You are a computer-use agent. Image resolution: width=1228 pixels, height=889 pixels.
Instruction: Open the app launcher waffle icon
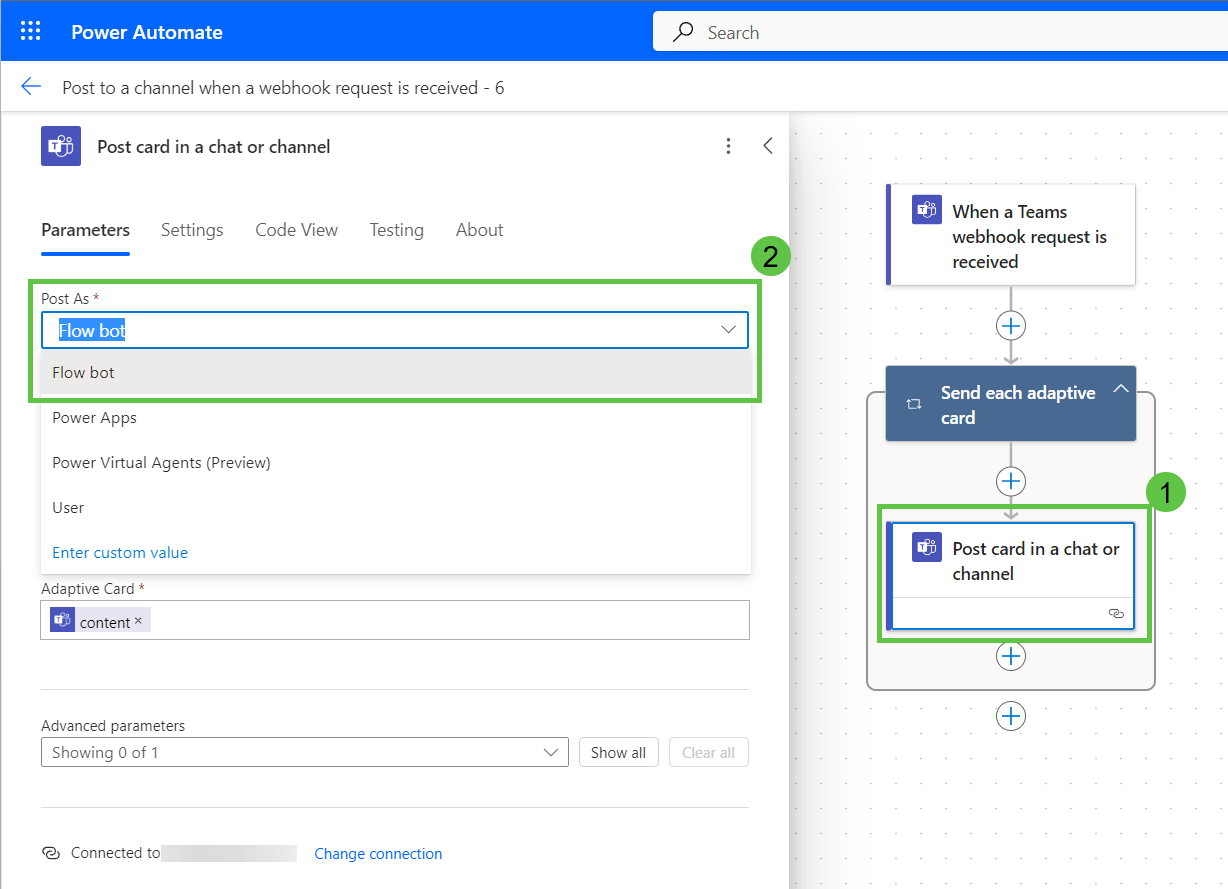pos(31,32)
